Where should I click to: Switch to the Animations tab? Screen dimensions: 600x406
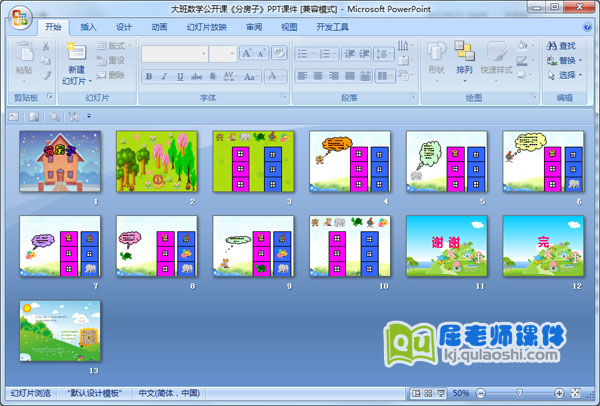point(159,27)
